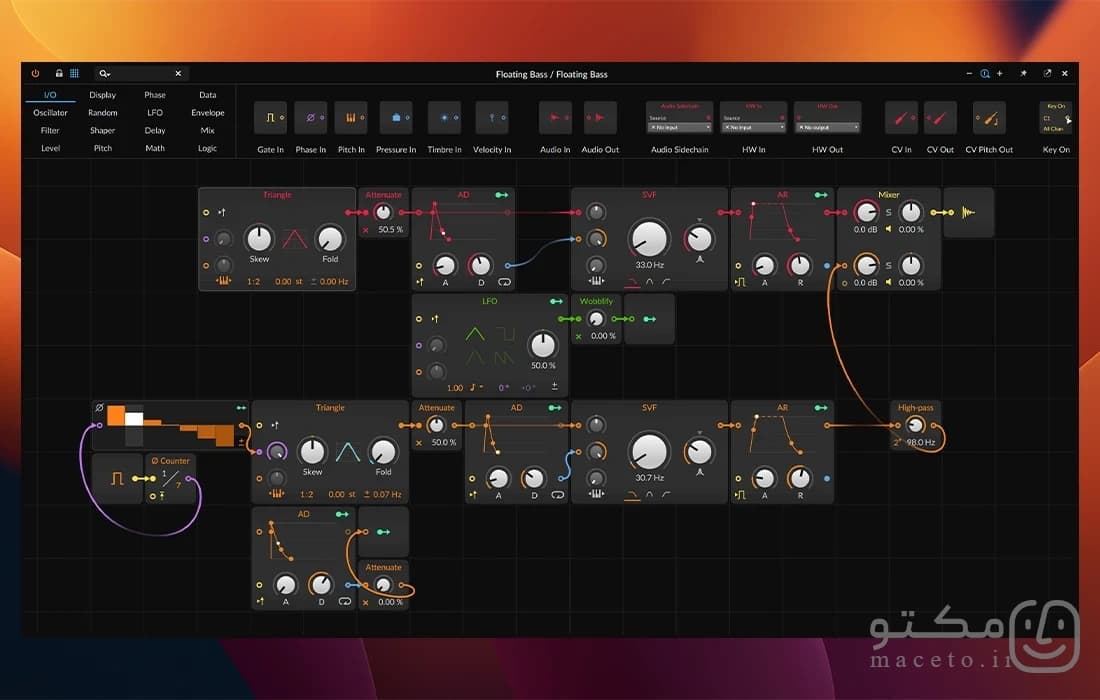Open the Math module category

click(155, 148)
